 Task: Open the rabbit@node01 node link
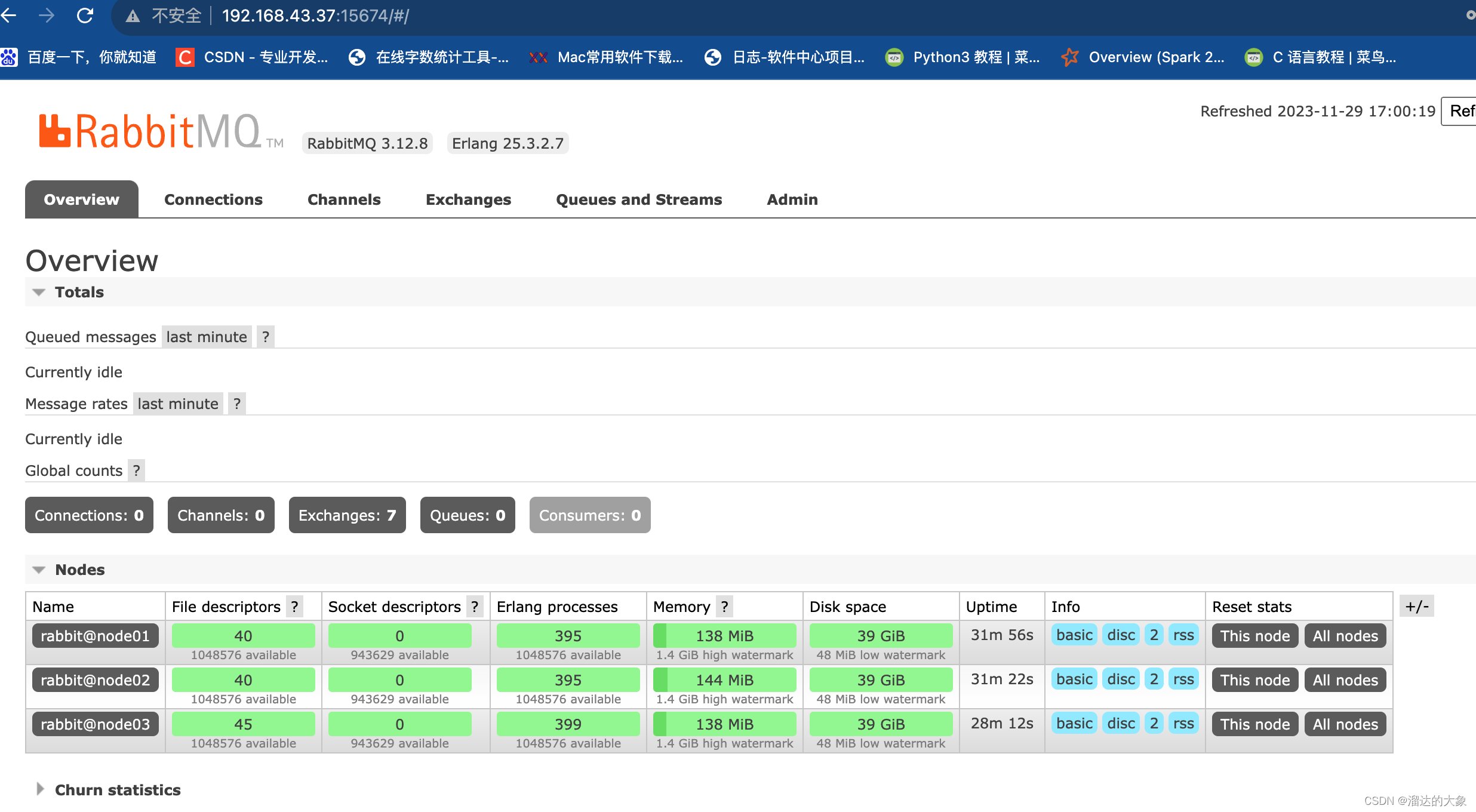point(96,636)
